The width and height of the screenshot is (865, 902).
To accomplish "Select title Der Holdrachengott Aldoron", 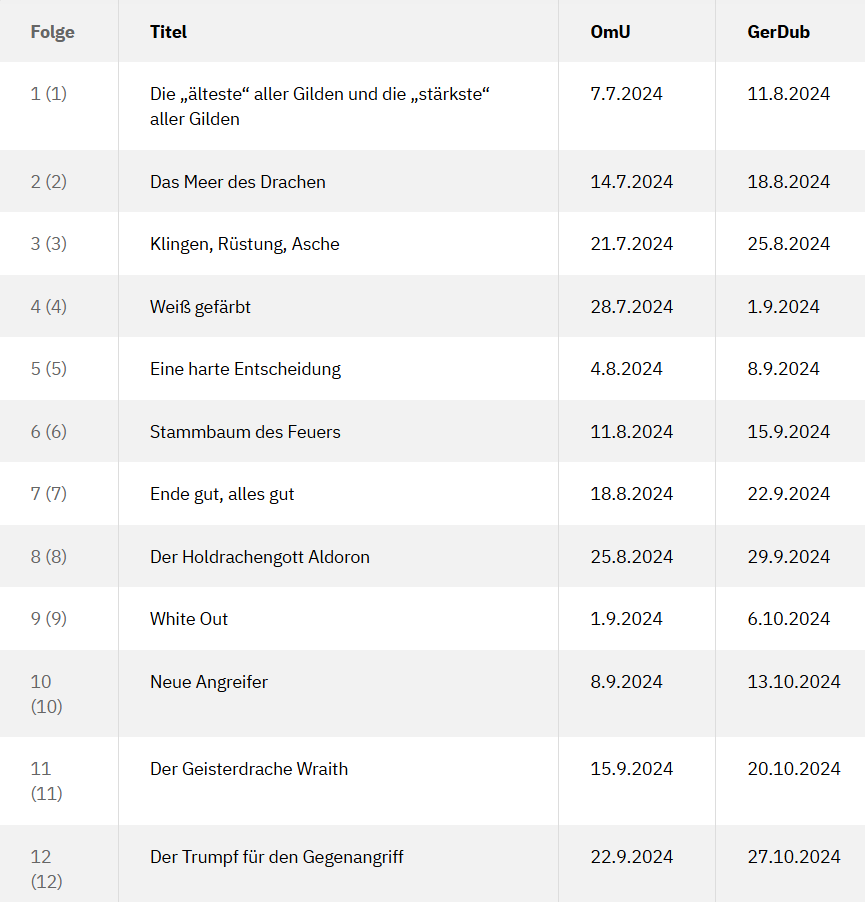I will click(259, 557).
